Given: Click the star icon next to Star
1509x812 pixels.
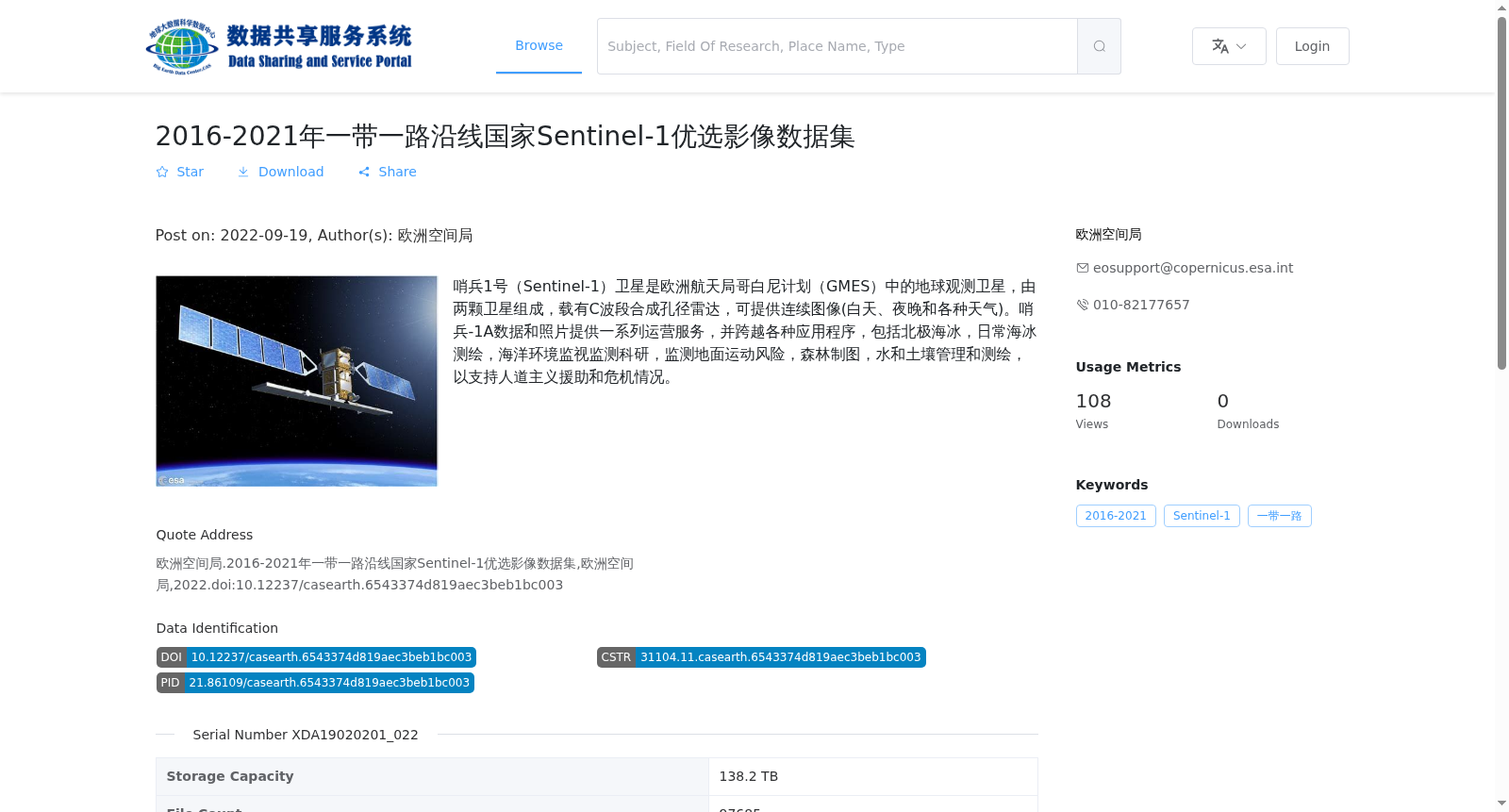Looking at the screenshot, I should click(x=162, y=172).
